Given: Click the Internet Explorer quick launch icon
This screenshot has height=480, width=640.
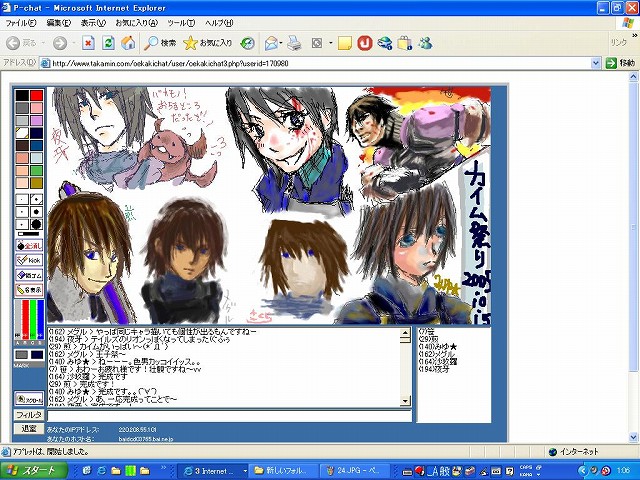Looking at the screenshot, I should [101, 471].
